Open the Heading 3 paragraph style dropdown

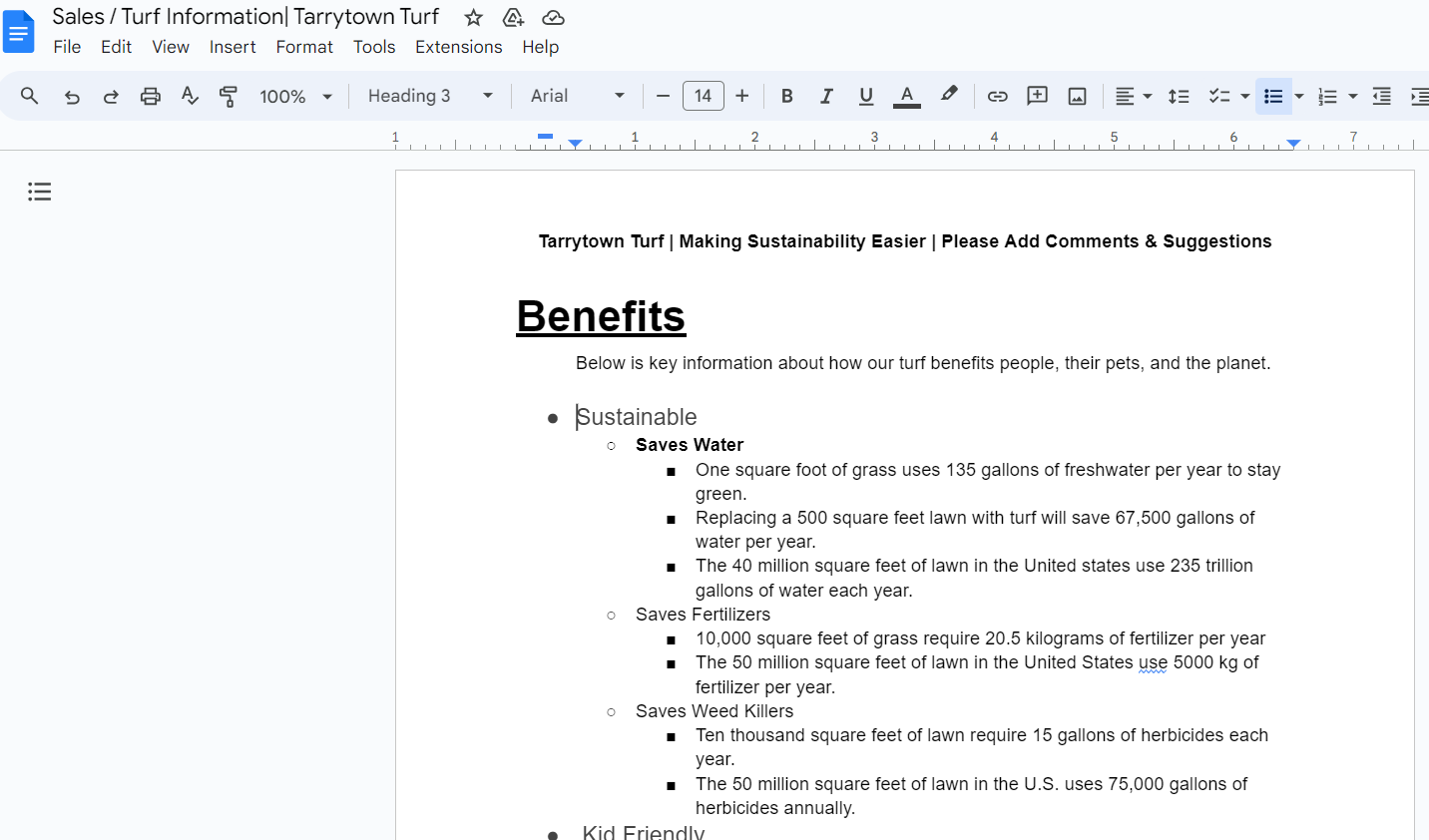point(430,96)
